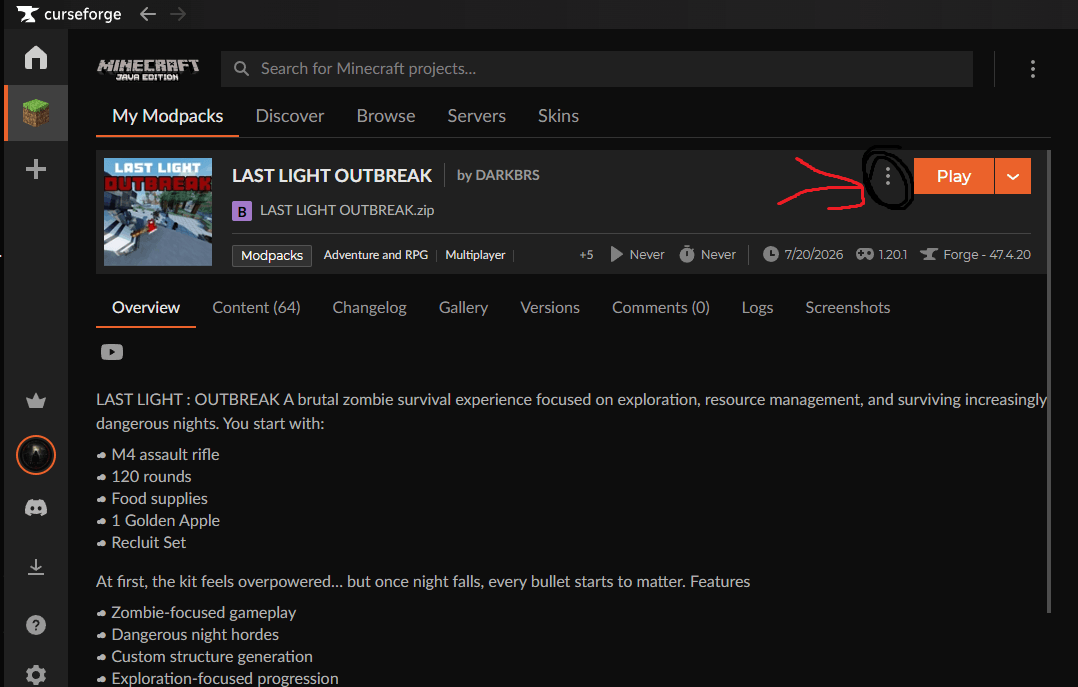Add a new game with plus icon
This screenshot has height=687, width=1078.
point(36,169)
